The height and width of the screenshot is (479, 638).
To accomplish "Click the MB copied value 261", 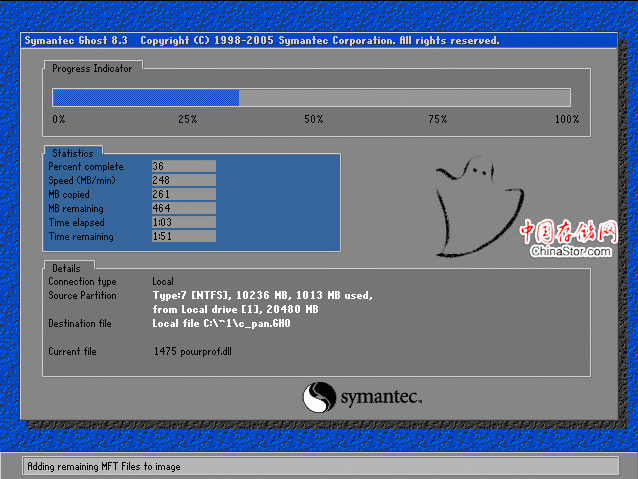I will coord(184,194).
